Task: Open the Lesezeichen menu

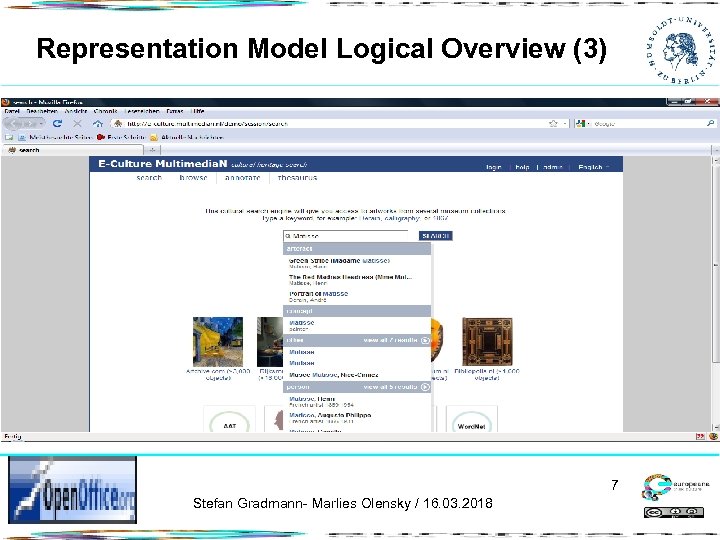Action: pyautogui.click(x=142, y=111)
